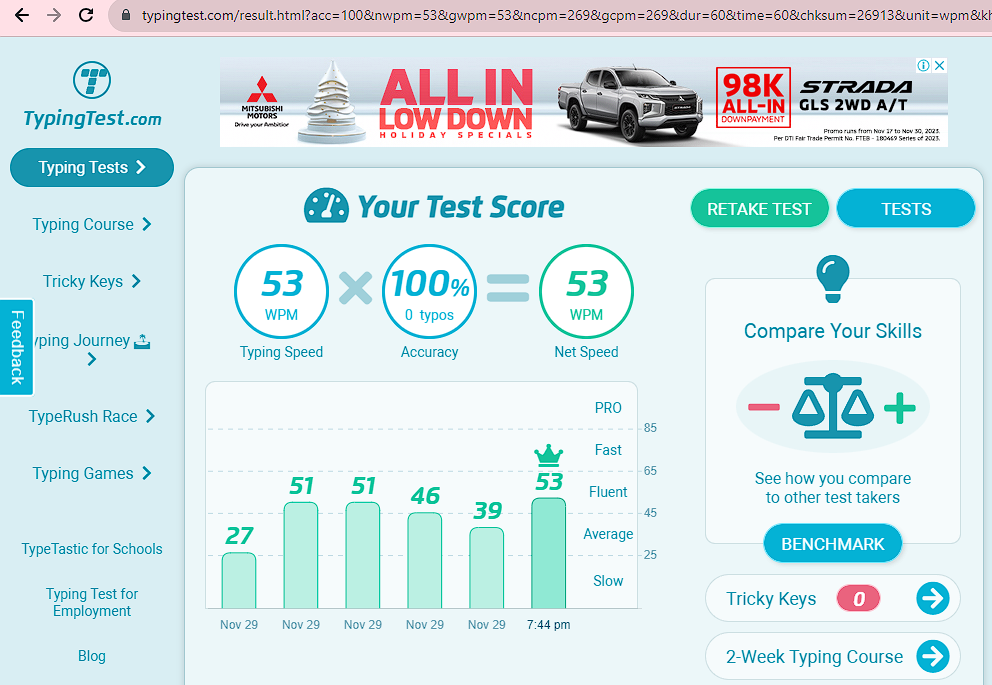Click the chevron beside TypeRush Race
Viewport: 992px width, 685px height.
[151, 416]
